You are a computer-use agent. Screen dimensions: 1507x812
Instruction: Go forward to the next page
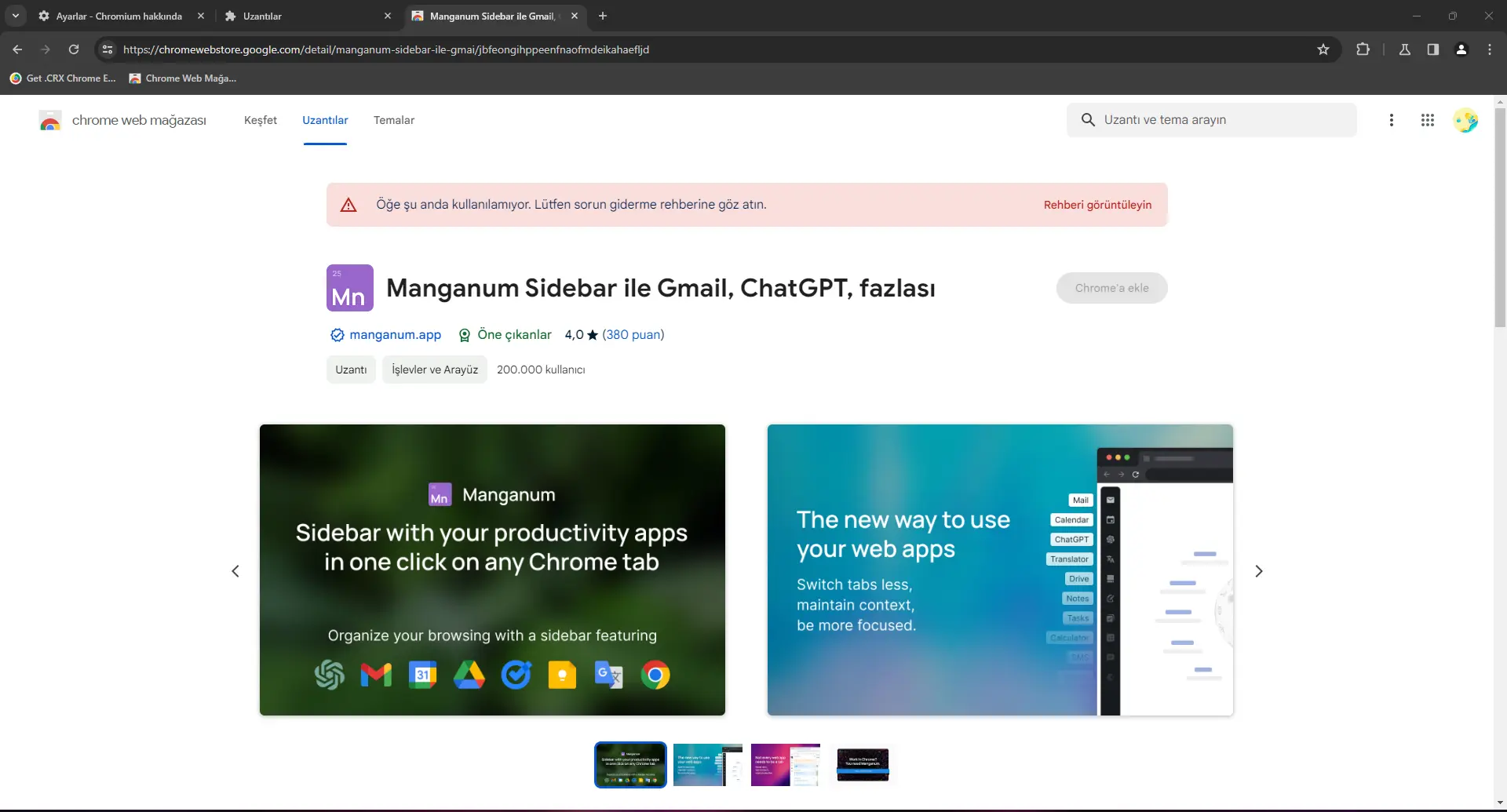click(x=46, y=49)
